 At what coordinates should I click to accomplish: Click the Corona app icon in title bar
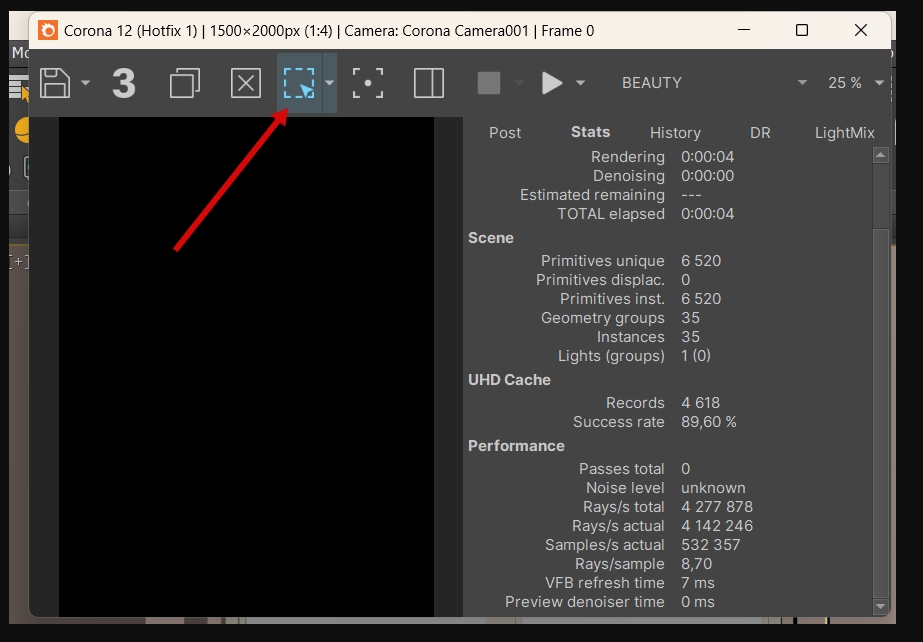pos(48,30)
